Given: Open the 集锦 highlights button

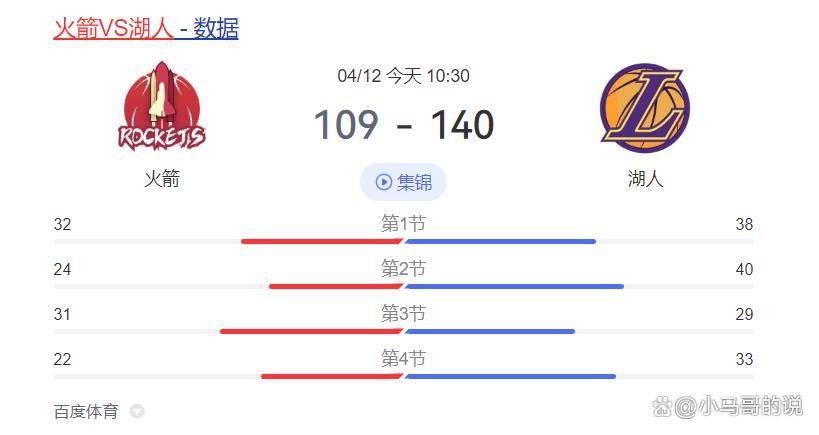Looking at the screenshot, I should 403,182.
